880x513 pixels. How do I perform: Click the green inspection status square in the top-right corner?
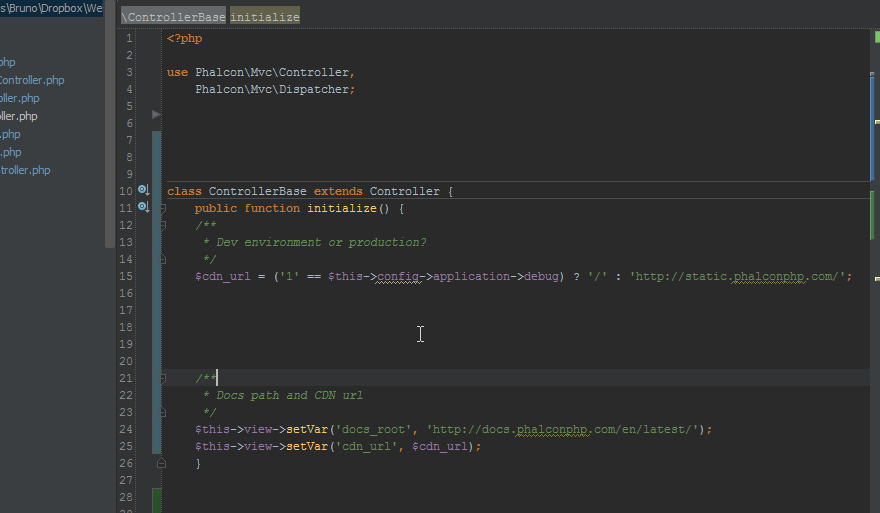click(x=877, y=37)
